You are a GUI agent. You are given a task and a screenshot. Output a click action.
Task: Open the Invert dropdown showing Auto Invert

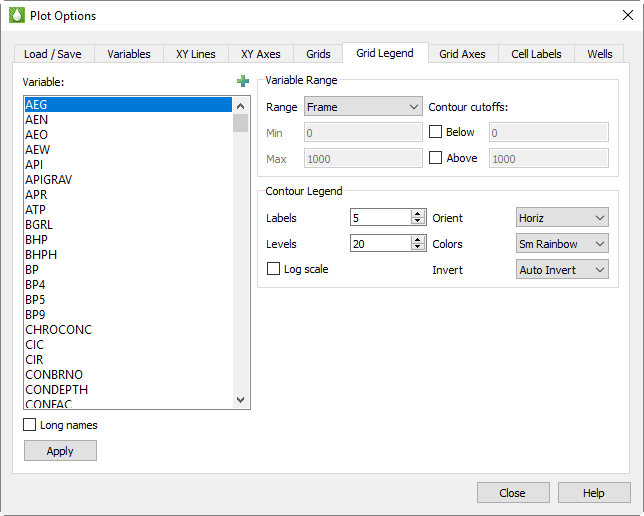point(562,270)
